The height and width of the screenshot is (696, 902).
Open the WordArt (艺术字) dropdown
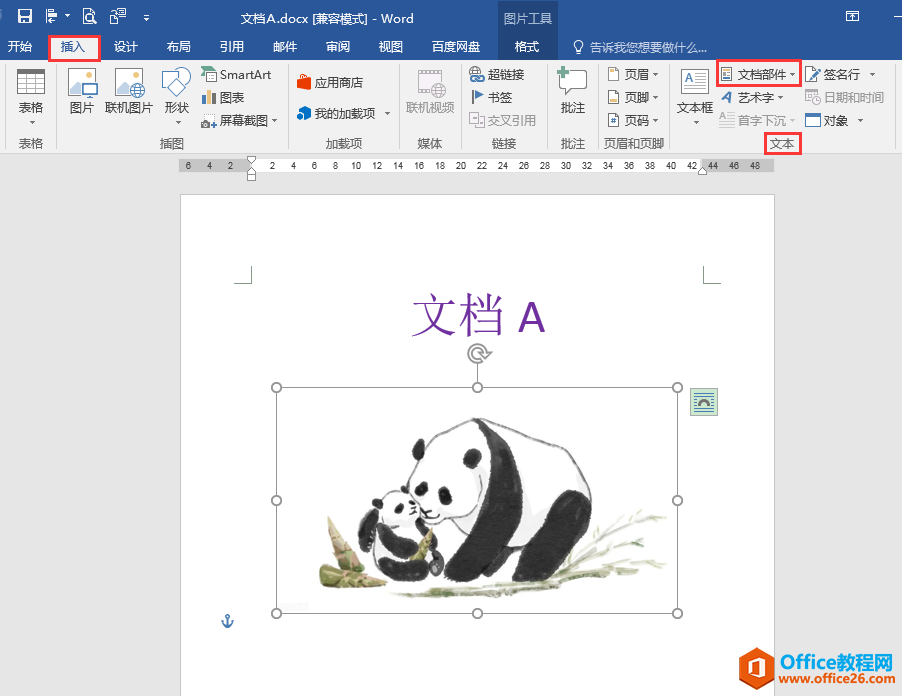[752, 98]
